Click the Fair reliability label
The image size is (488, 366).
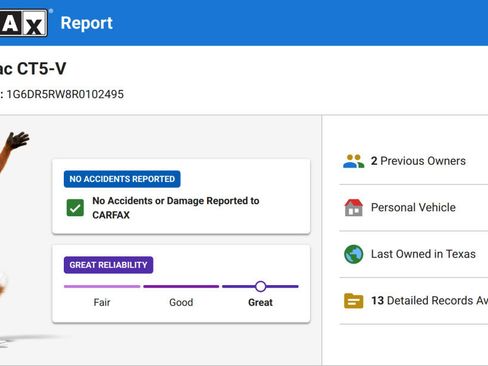point(102,302)
